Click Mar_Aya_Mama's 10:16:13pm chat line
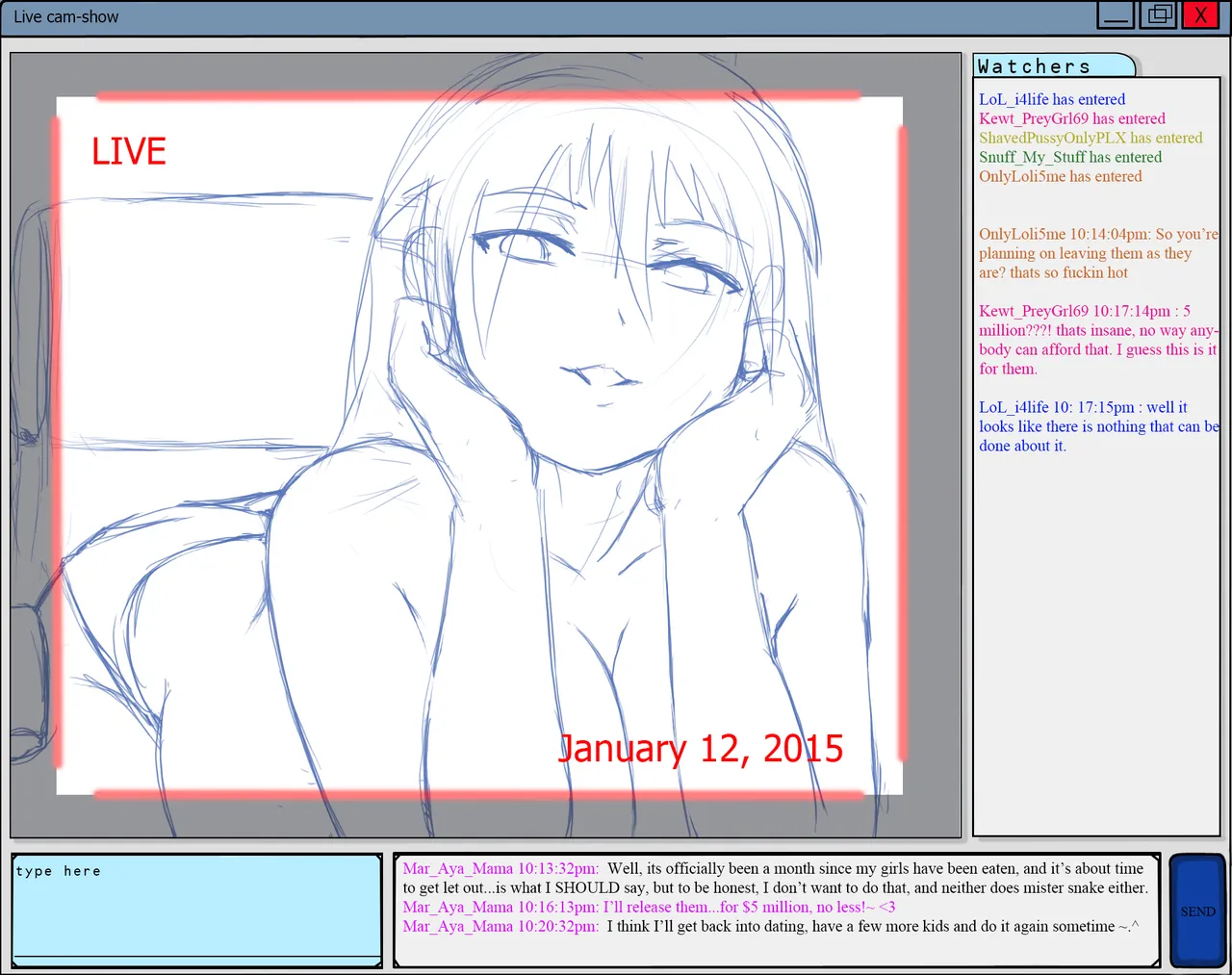This screenshot has height=975, width=1232. (x=649, y=907)
